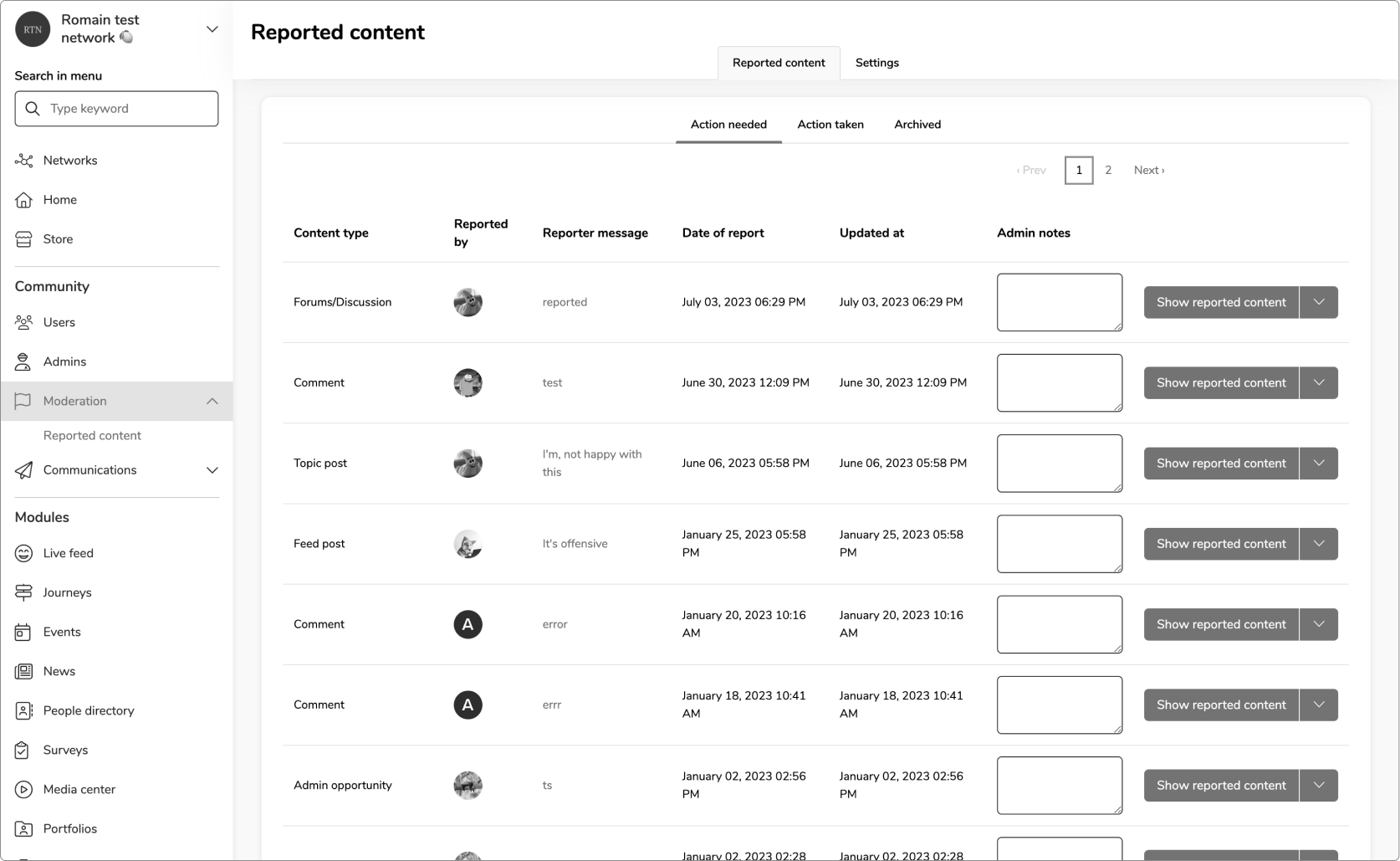Click the Media center icon

click(23, 789)
